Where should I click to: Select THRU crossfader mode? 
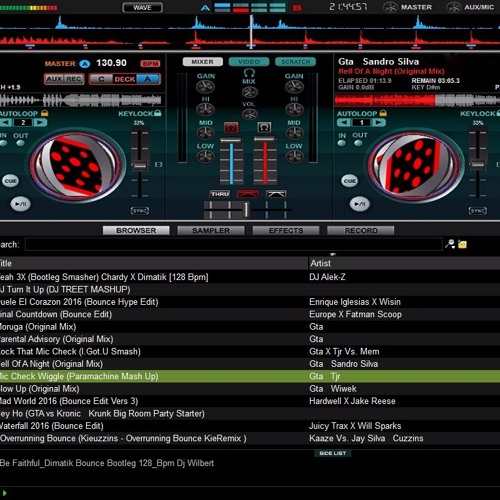coord(220,194)
